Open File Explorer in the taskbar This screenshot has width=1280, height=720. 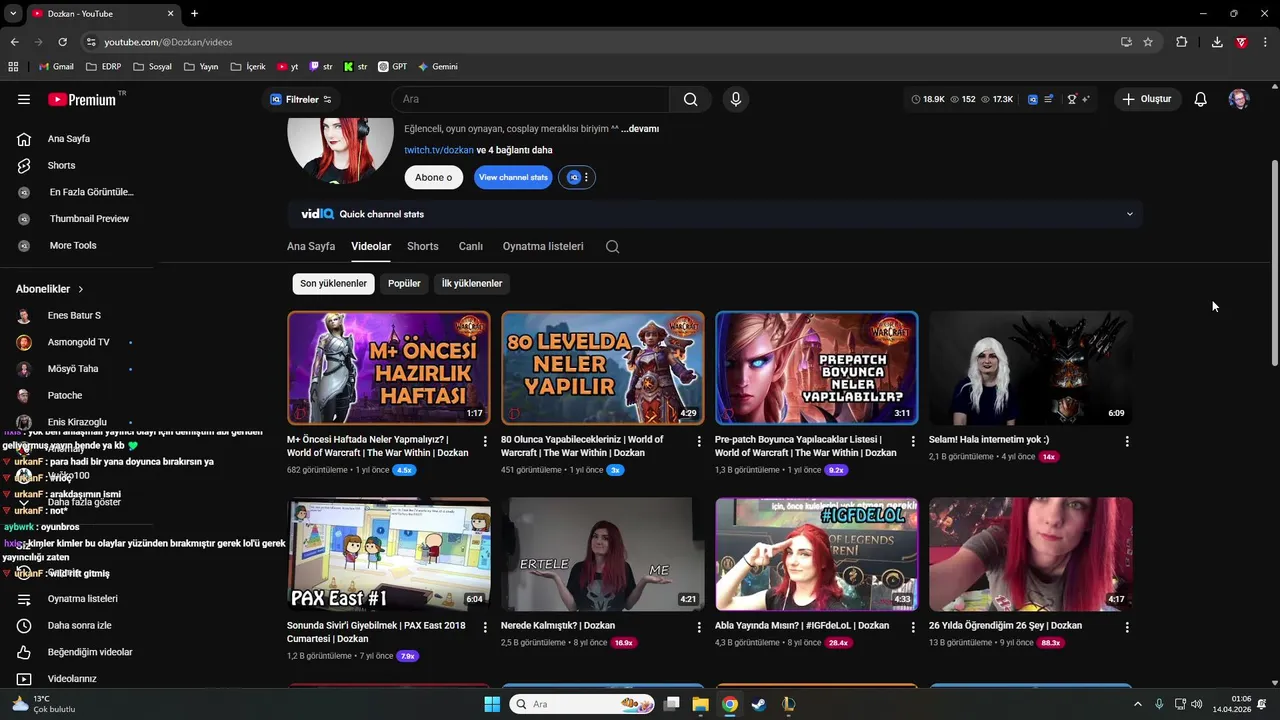701,704
